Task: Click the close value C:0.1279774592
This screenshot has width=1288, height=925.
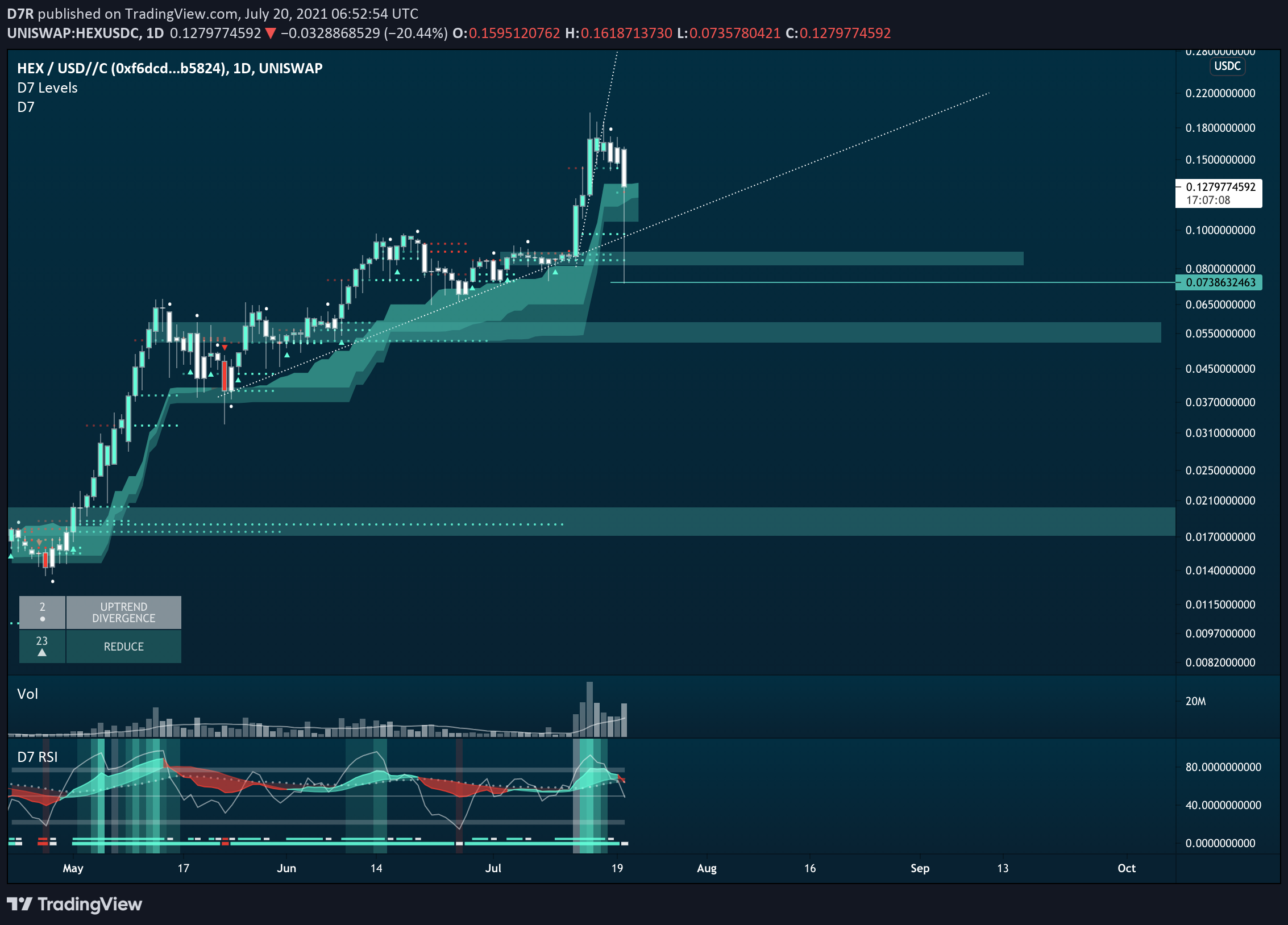Action: (838, 33)
